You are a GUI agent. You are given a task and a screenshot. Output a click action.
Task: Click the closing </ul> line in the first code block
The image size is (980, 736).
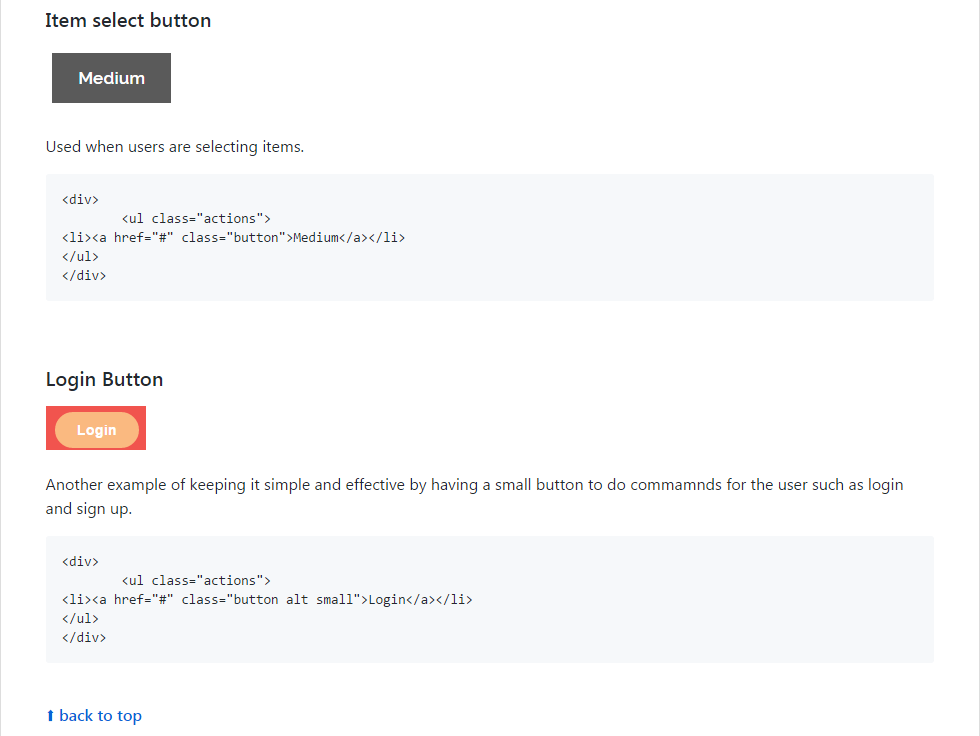tap(80, 257)
